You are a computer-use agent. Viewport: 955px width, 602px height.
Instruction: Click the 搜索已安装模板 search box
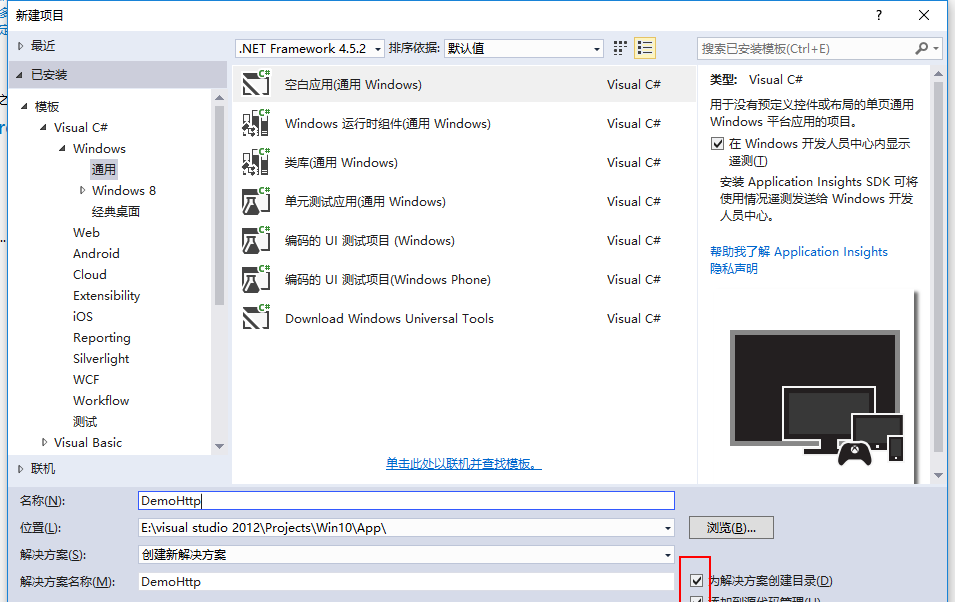805,48
